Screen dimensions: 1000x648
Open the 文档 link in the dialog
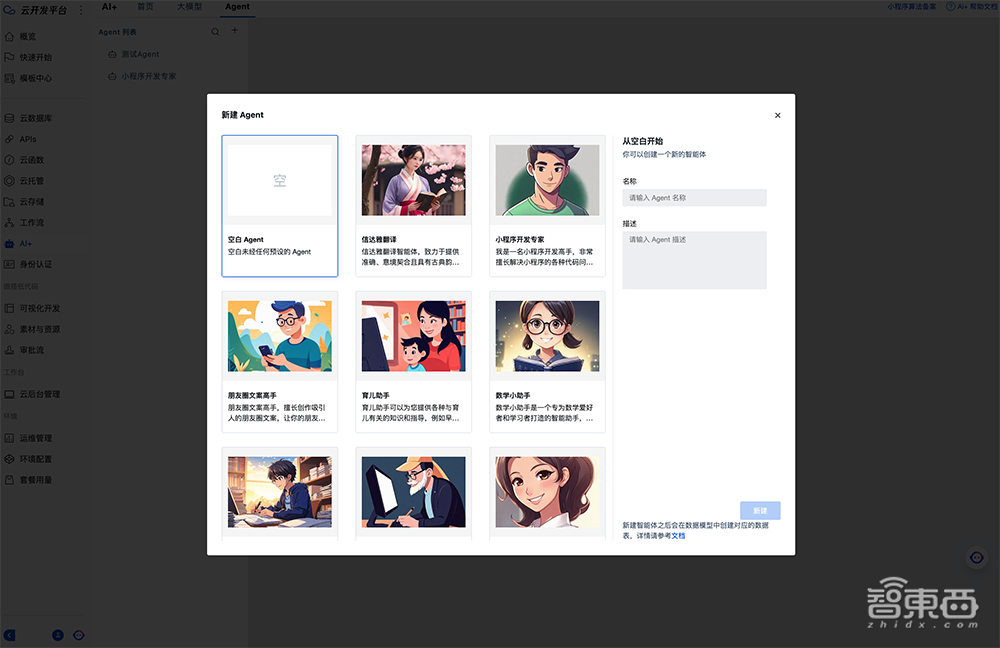(680, 535)
